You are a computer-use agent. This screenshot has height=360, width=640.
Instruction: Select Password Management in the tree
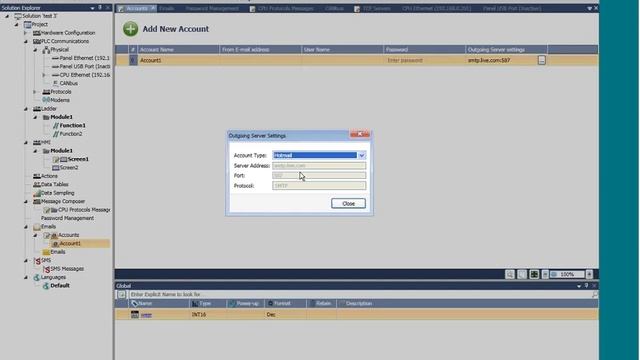pyautogui.click(x=67, y=218)
